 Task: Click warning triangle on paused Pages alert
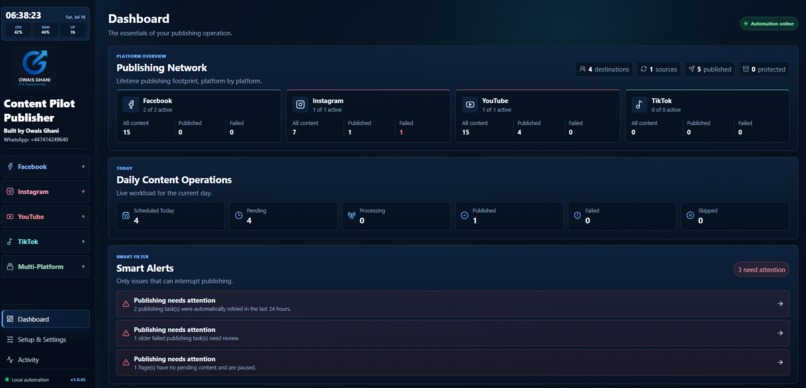pos(125,362)
